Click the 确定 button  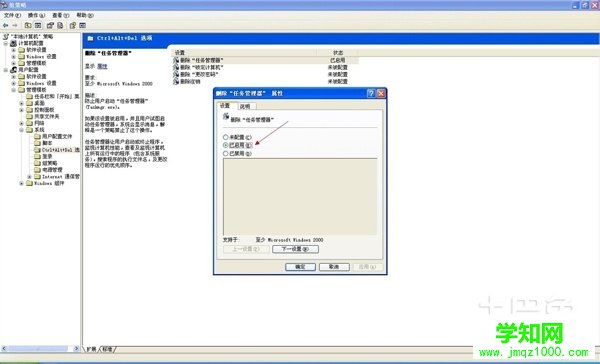tap(300, 267)
